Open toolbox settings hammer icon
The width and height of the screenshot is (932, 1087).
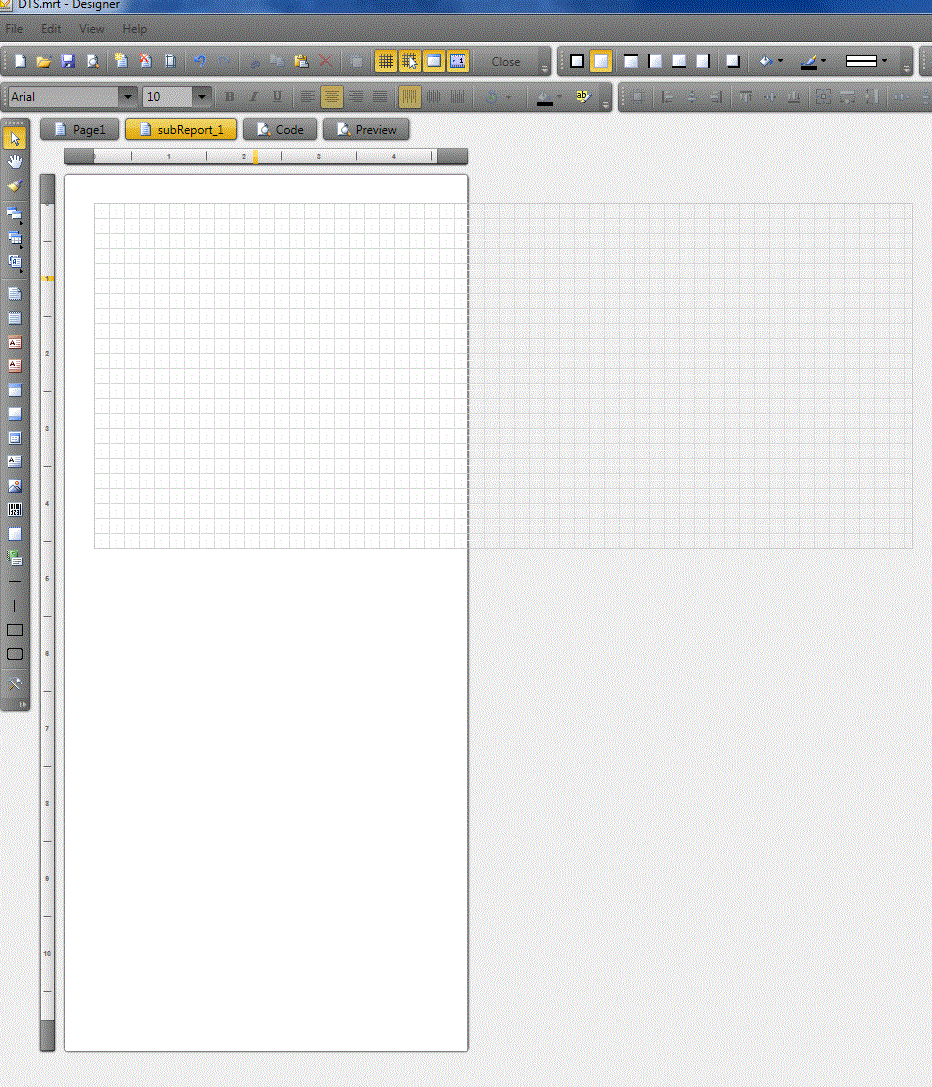[x=15, y=684]
